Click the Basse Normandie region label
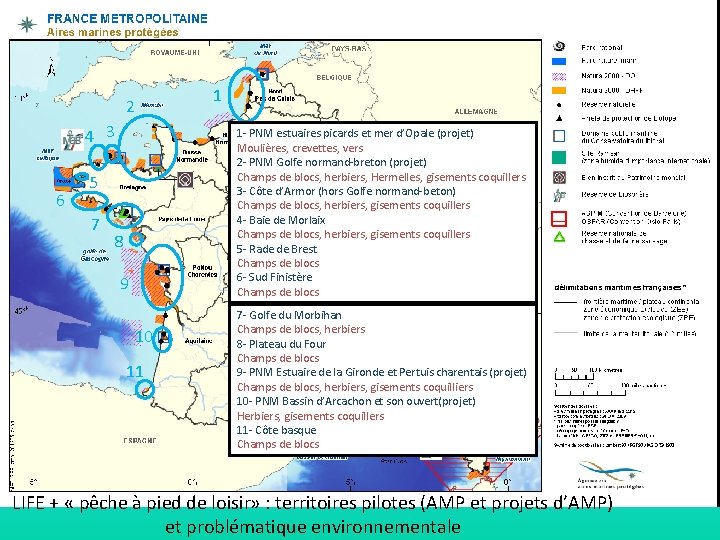The width and height of the screenshot is (720, 540). (x=192, y=156)
